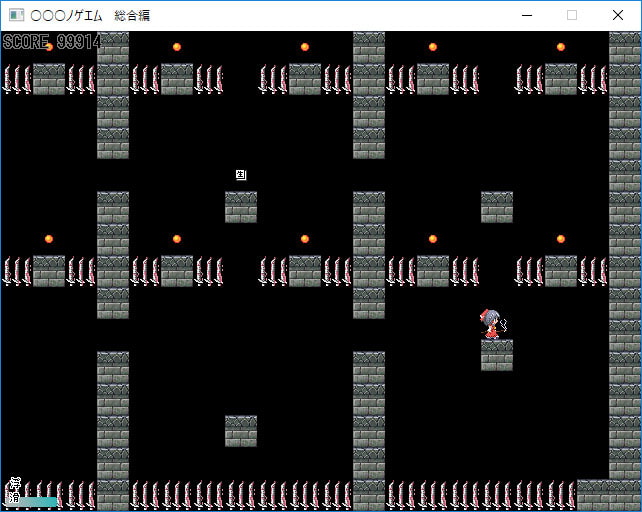Minimize the game window

coord(526,15)
